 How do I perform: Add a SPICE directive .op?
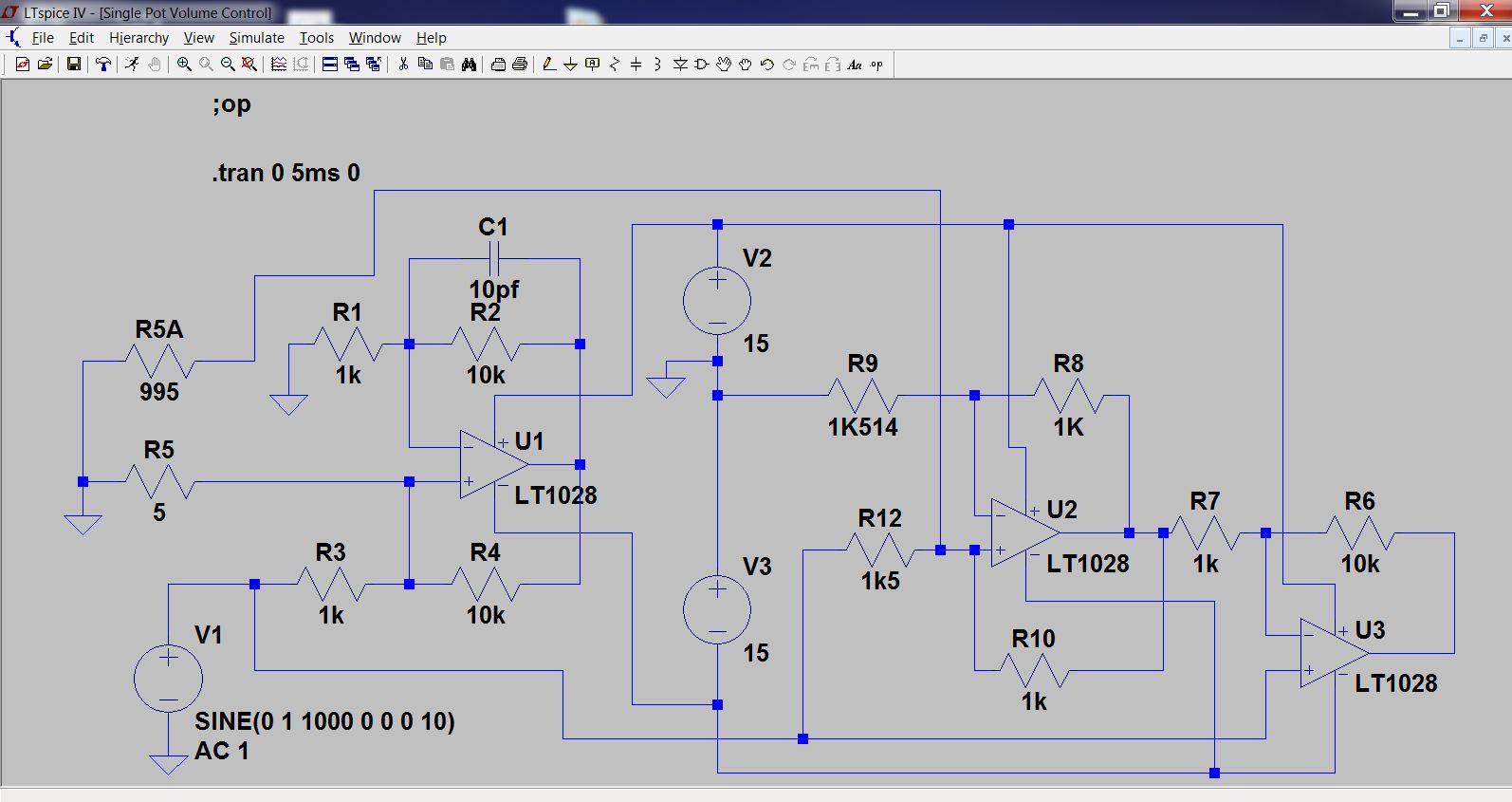click(876, 65)
